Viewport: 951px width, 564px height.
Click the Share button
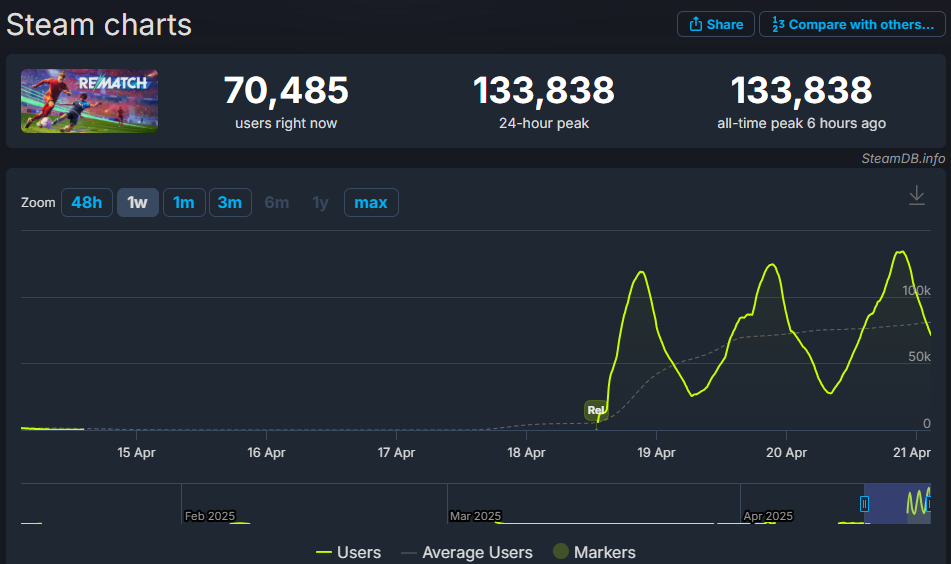pyautogui.click(x=715, y=24)
